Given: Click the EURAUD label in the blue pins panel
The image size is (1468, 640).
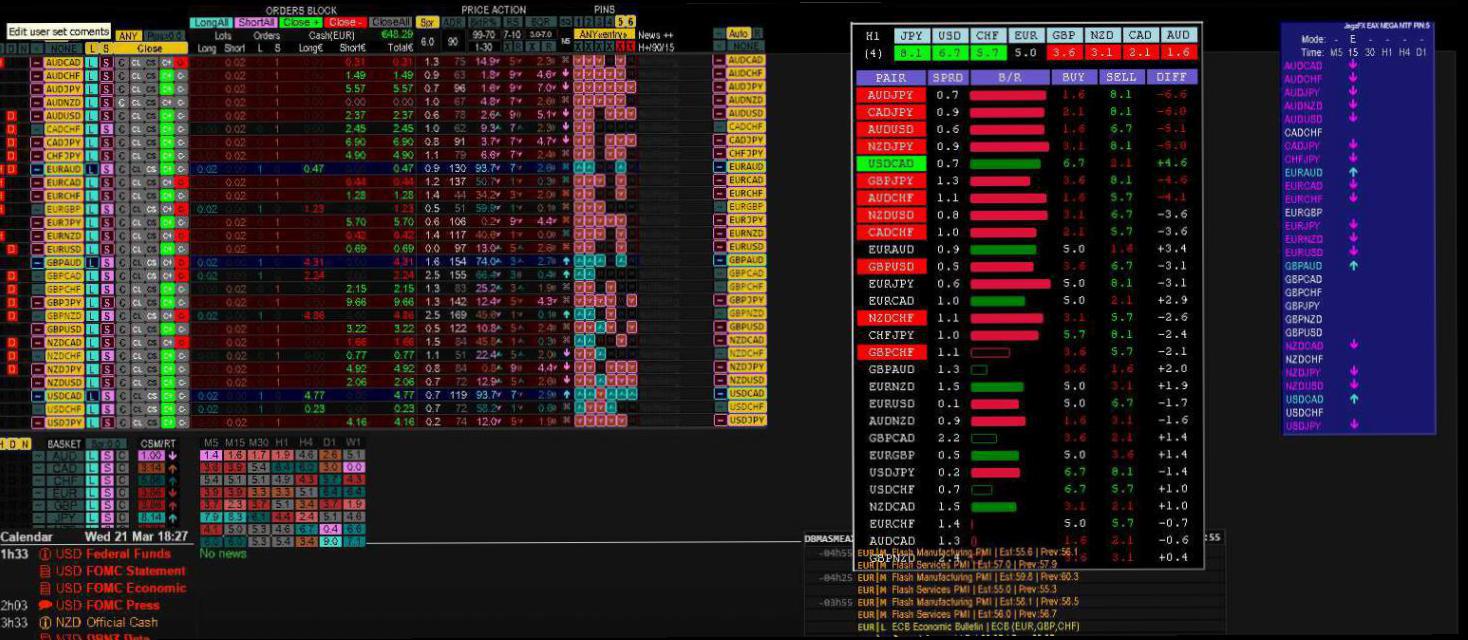Looking at the screenshot, I should [x=1303, y=173].
